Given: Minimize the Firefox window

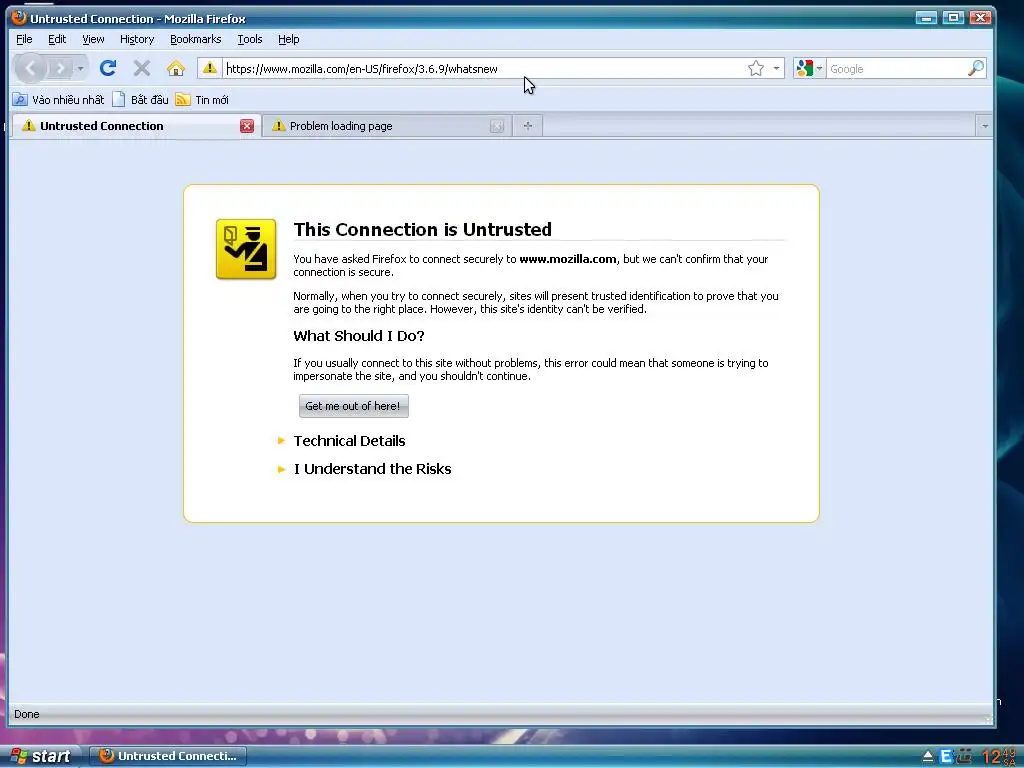Looking at the screenshot, I should point(926,18).
